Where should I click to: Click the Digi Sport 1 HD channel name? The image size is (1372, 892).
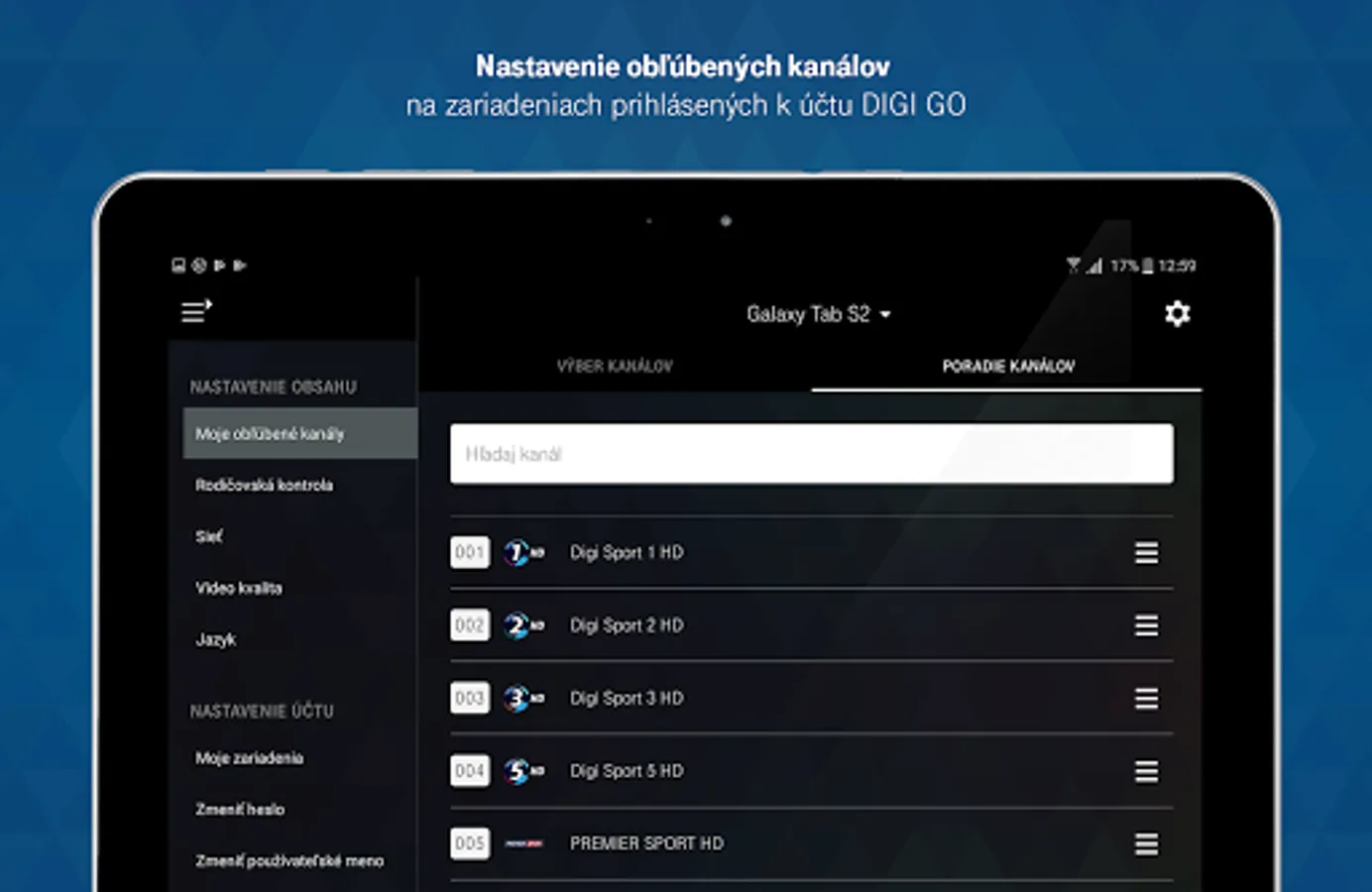point(627,553)
